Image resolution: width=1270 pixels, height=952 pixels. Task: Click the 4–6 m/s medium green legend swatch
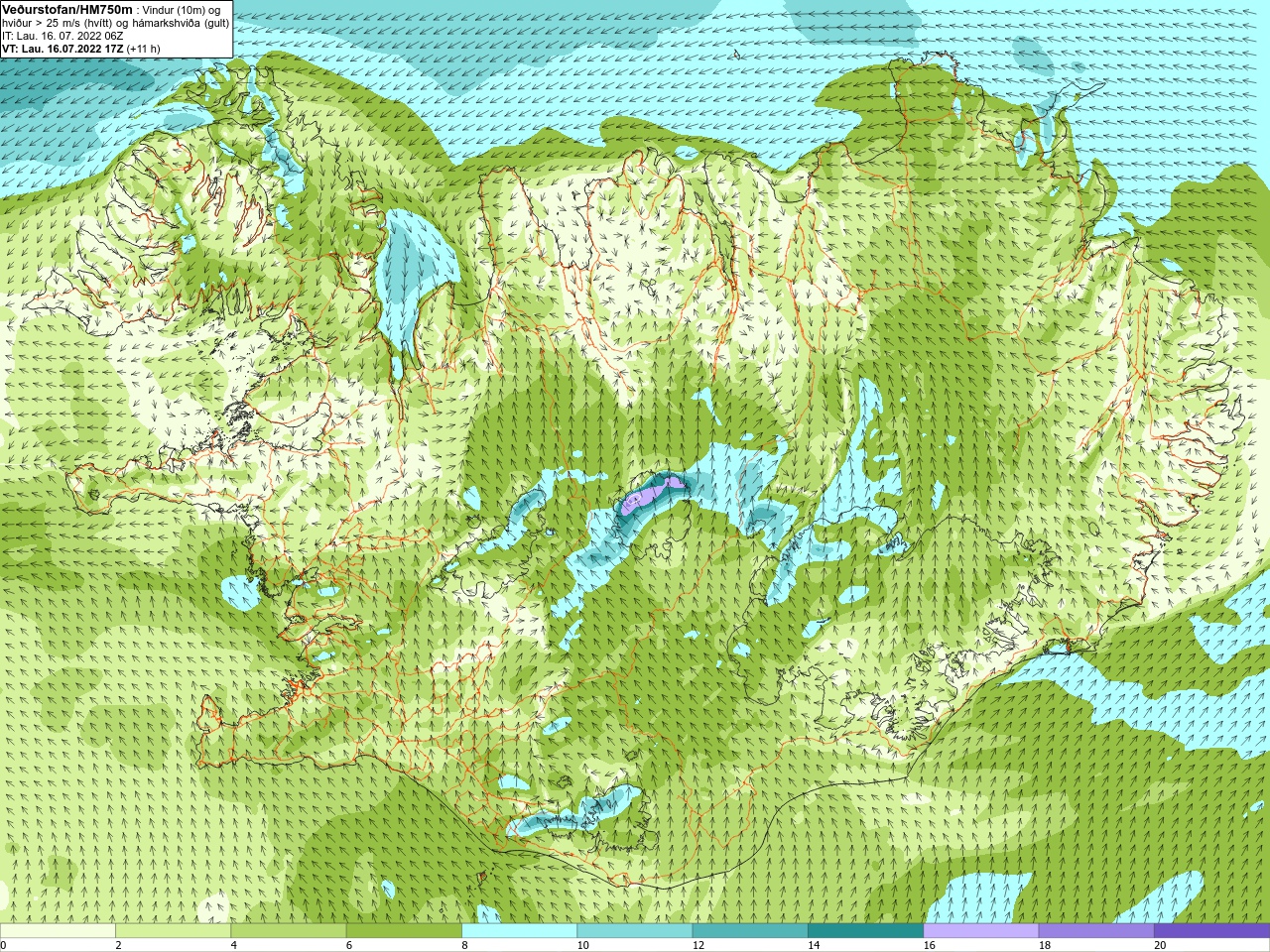[289, 931]
